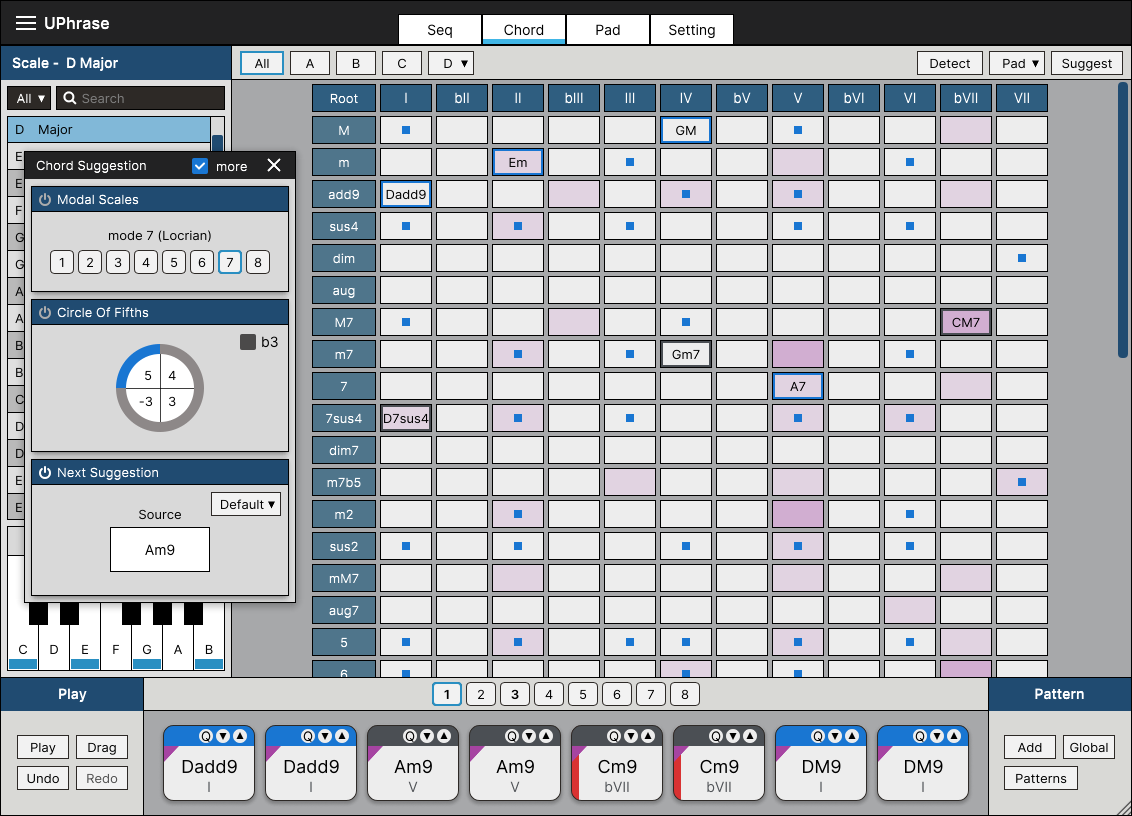Click the CM7 chord cell in the grid

pos(966,322)
